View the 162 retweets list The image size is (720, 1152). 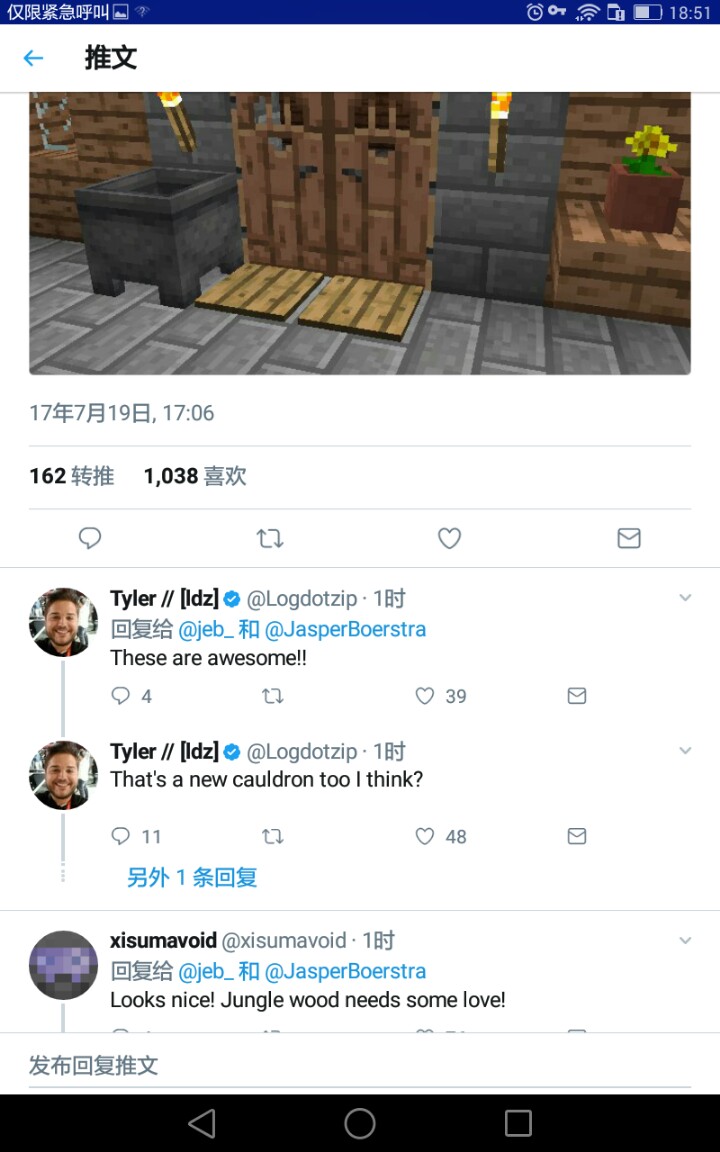point(71,476)
